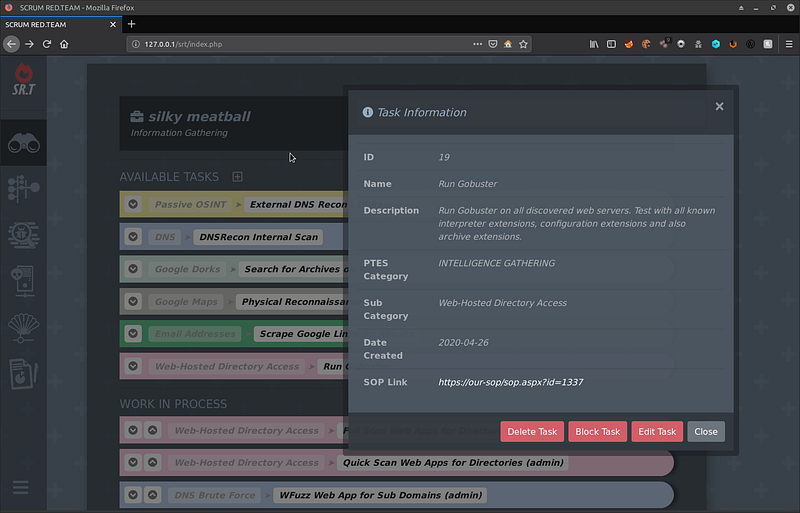Reload the current page

click(46, 44)
